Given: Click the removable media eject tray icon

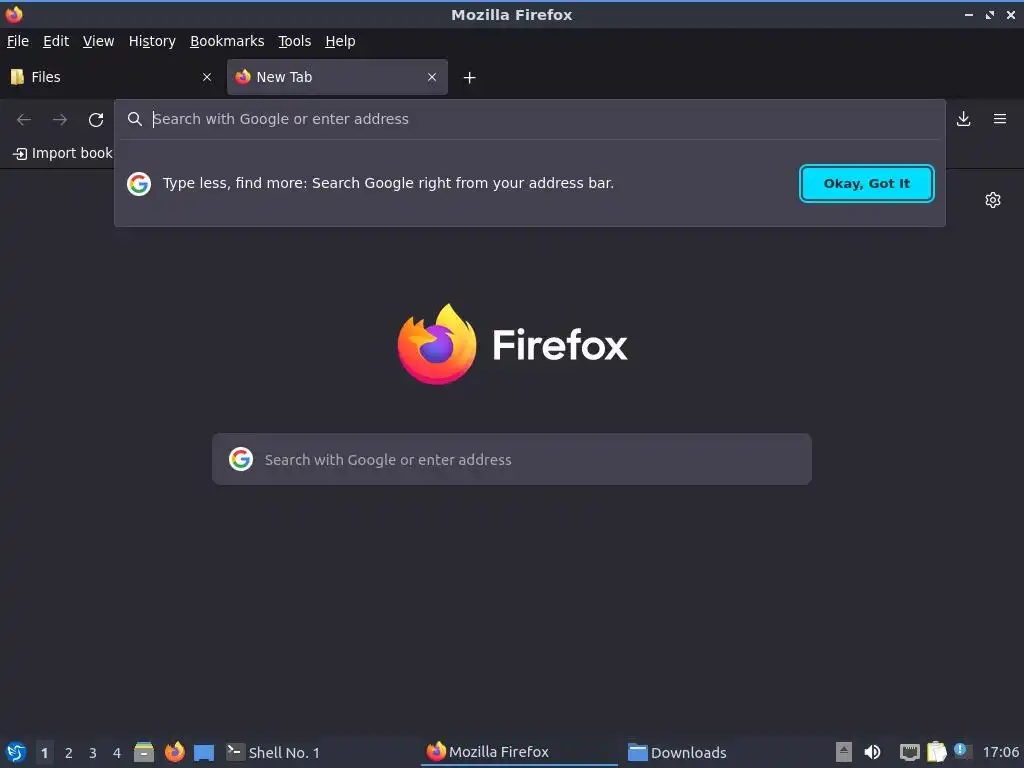Looking at the screenshot, I should [844, 752].
